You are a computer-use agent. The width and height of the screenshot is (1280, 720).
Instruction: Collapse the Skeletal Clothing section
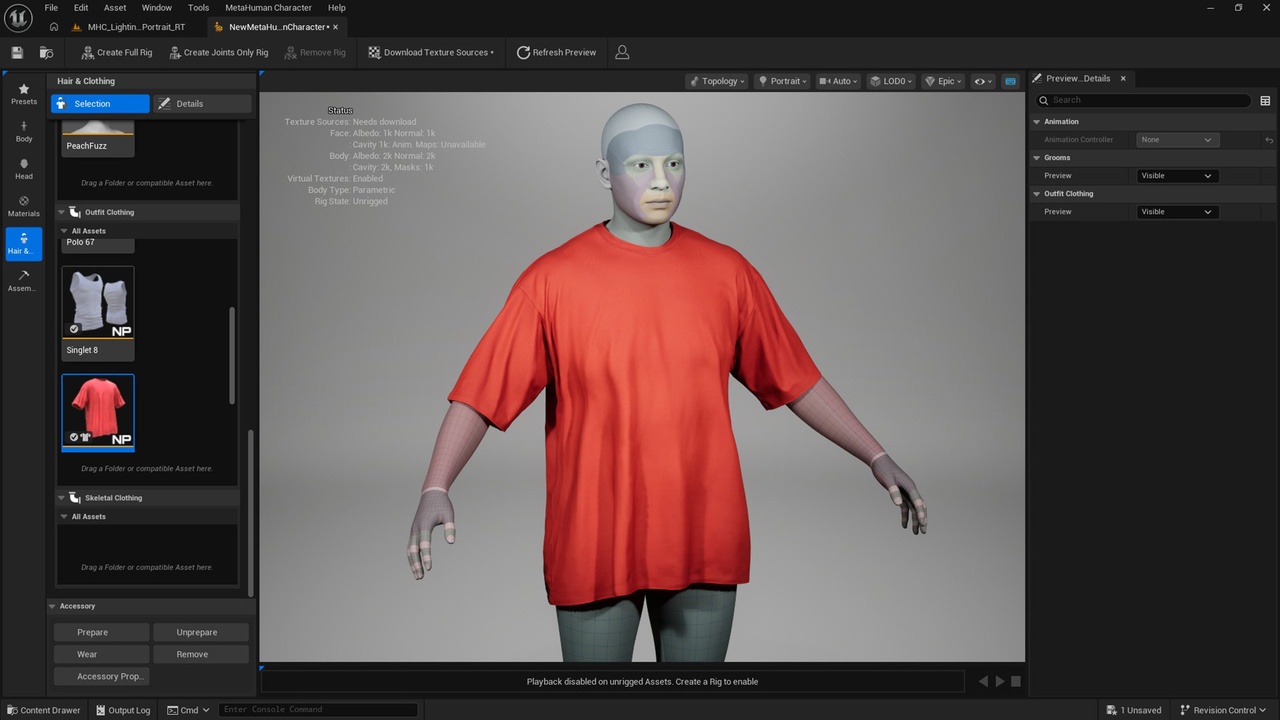pyautogui.click(x=61, y=498)
